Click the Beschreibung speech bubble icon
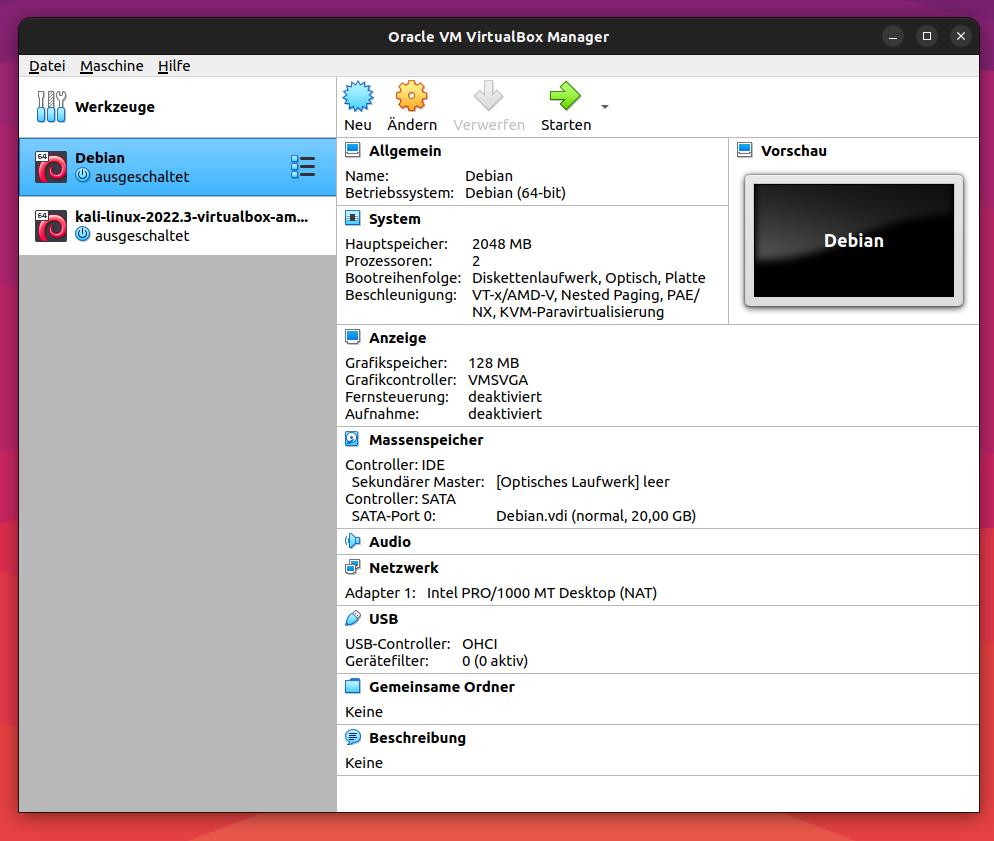The width and height of the screenshot is (994, 841). 352,737
